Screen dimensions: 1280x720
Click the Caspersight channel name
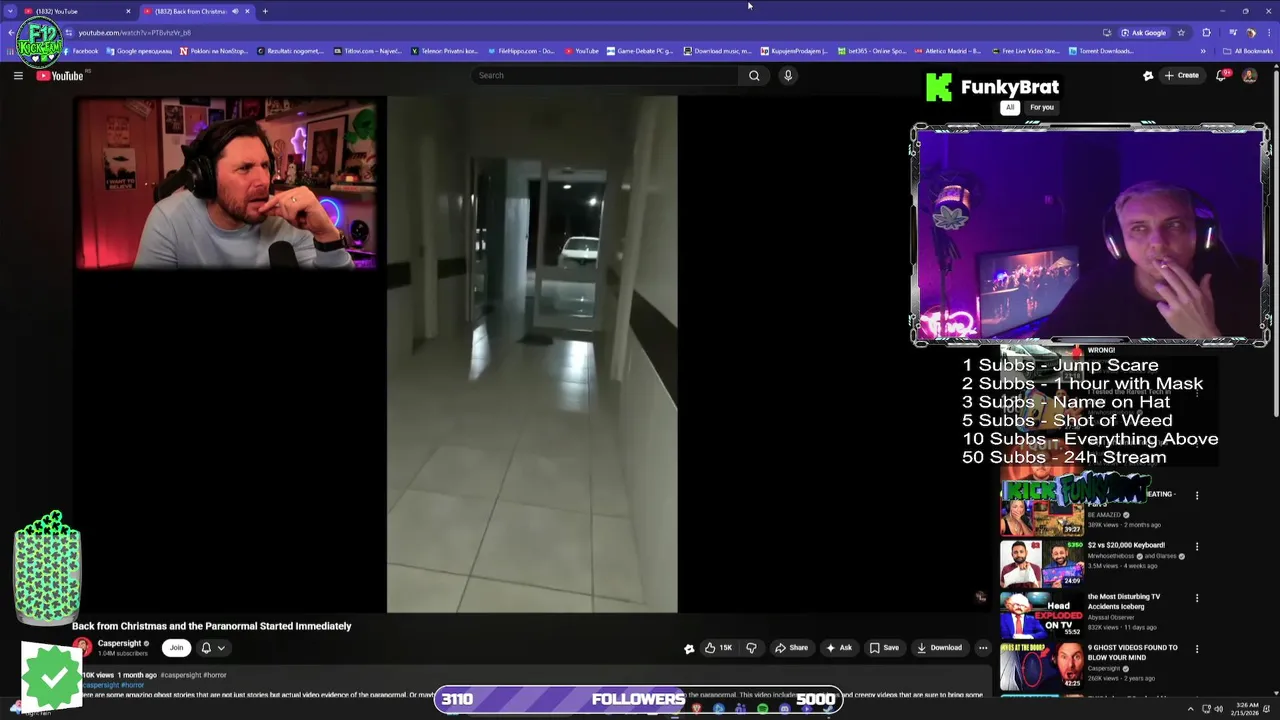pyautogui.click(x=119, y=643)
